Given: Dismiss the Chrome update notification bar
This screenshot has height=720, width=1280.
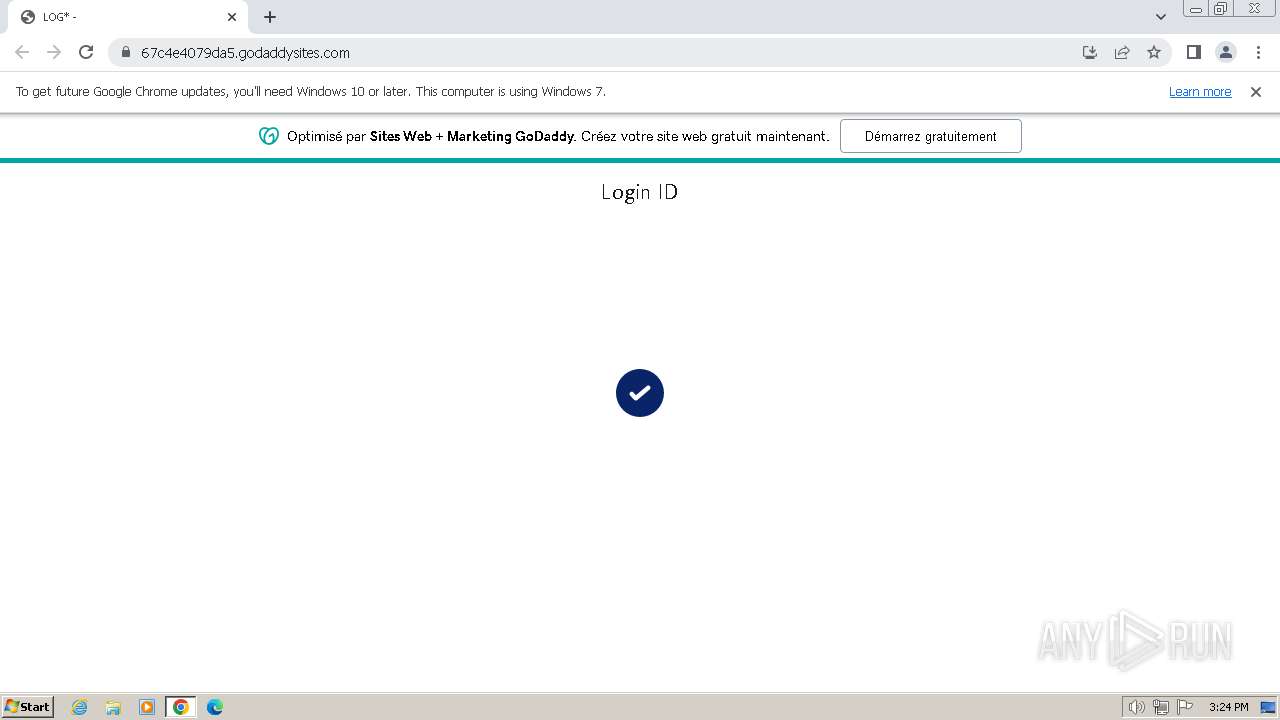Looking at the screenshot, I should coord(1256,91).
